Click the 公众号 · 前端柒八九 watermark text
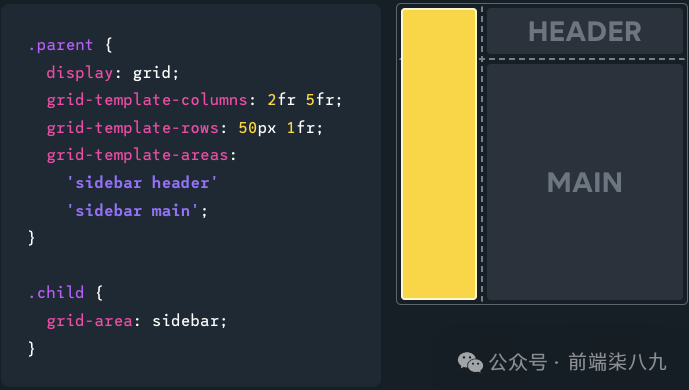The image size is (689, 390). click(x=578, y=363)
